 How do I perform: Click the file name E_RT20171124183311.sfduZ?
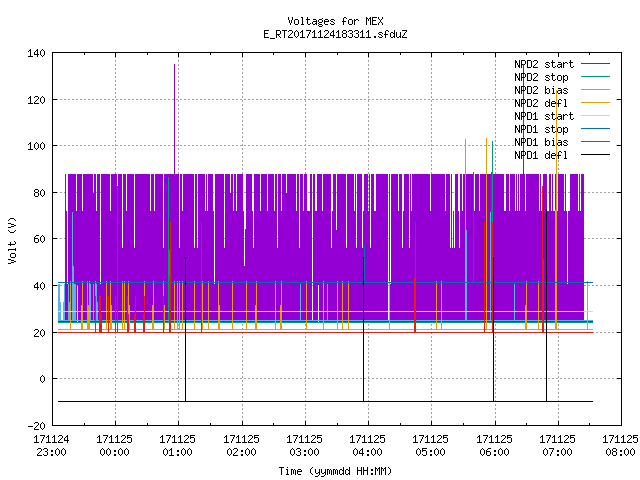coord(336,34)
